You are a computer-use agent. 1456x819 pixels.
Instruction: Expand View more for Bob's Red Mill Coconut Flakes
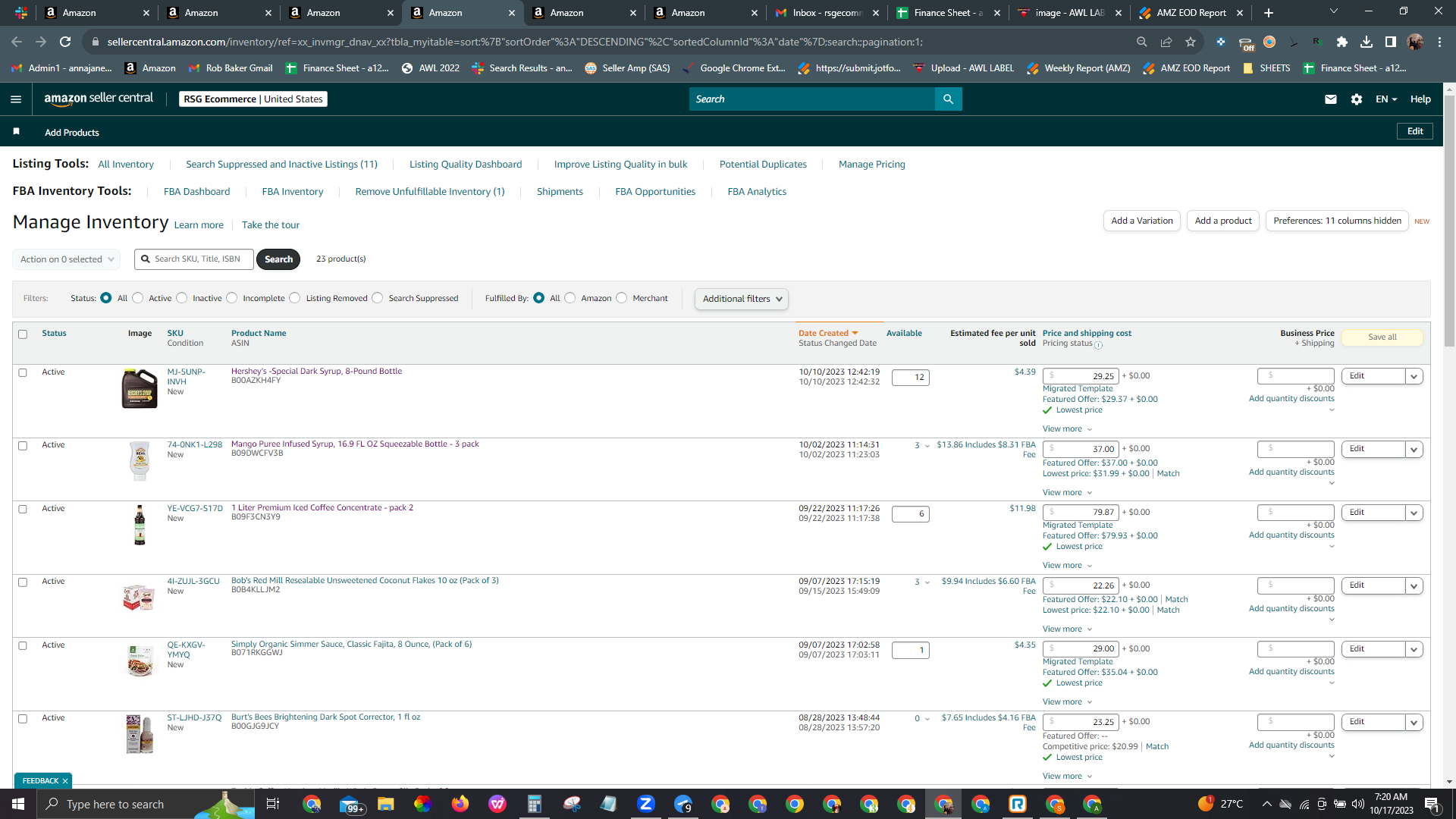tap(1067, 629)
